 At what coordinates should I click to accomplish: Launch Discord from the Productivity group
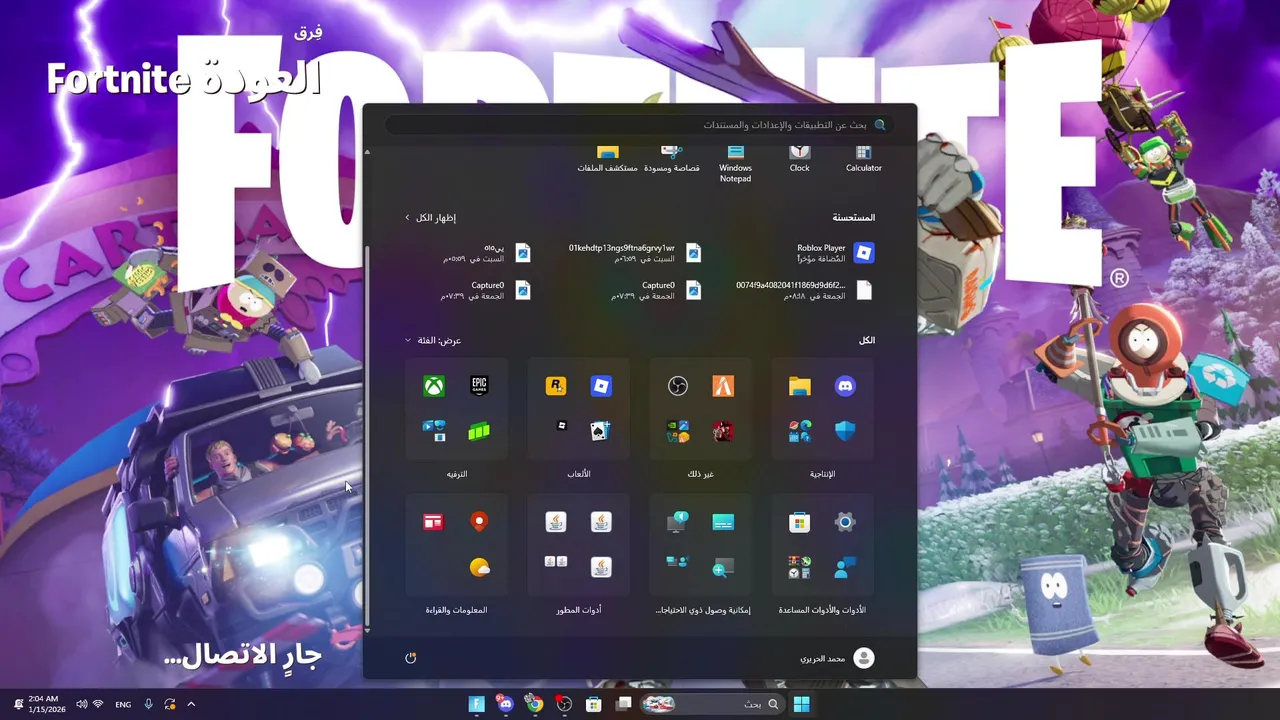point(845,386)
